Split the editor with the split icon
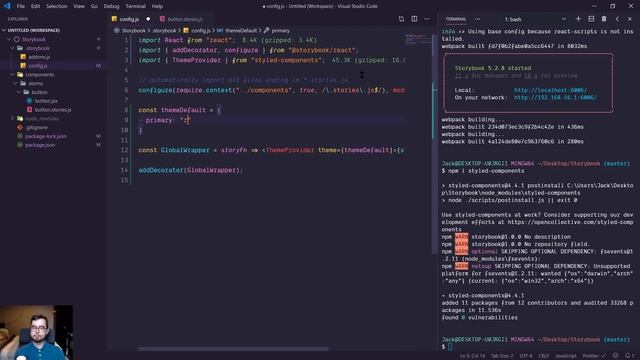Viewport: 640px width, 360px height. [414, 19]
